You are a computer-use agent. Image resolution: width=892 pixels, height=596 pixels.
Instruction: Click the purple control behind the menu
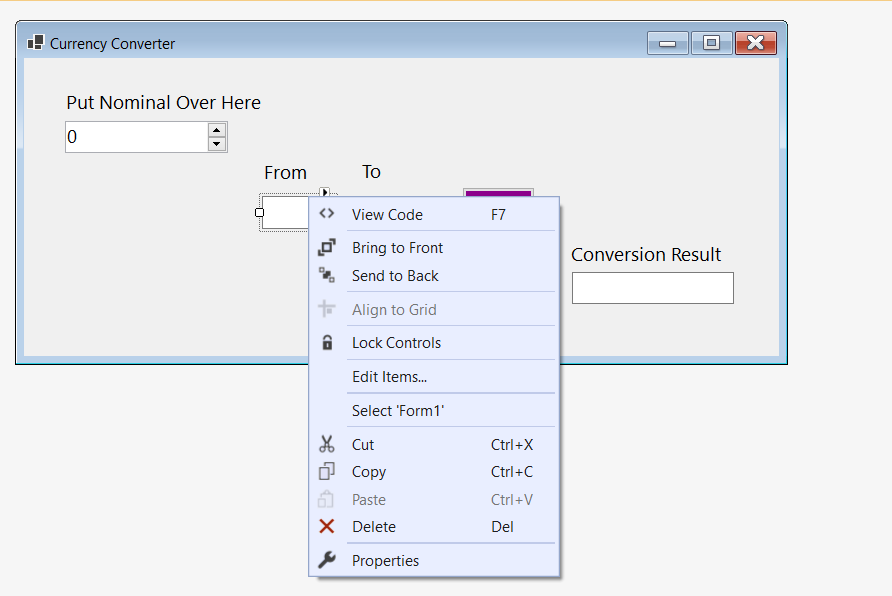coord(498,193)
